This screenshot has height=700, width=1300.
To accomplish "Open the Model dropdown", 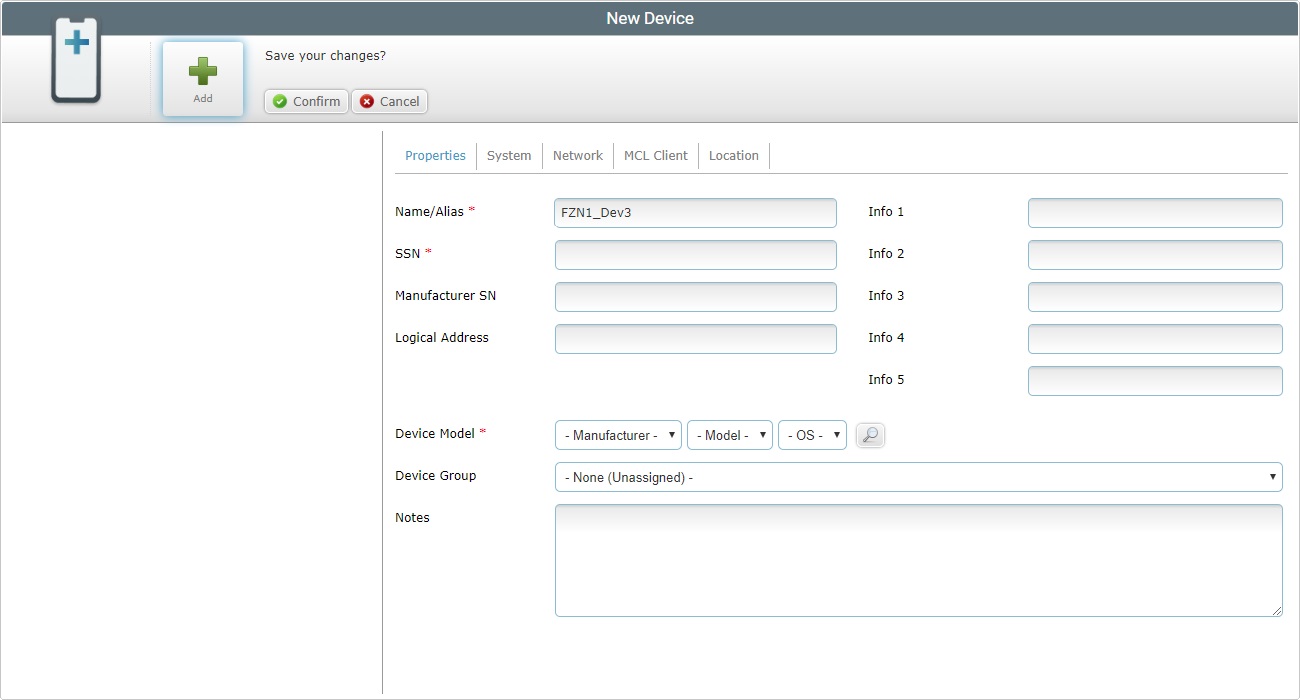I will click(729, 435).
